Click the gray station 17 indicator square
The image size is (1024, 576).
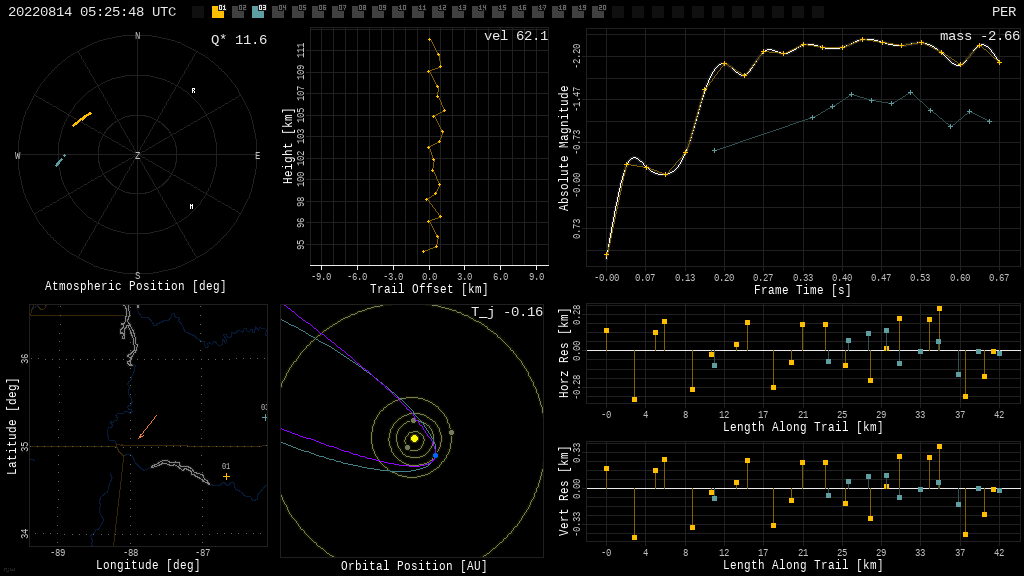(537, 12)
